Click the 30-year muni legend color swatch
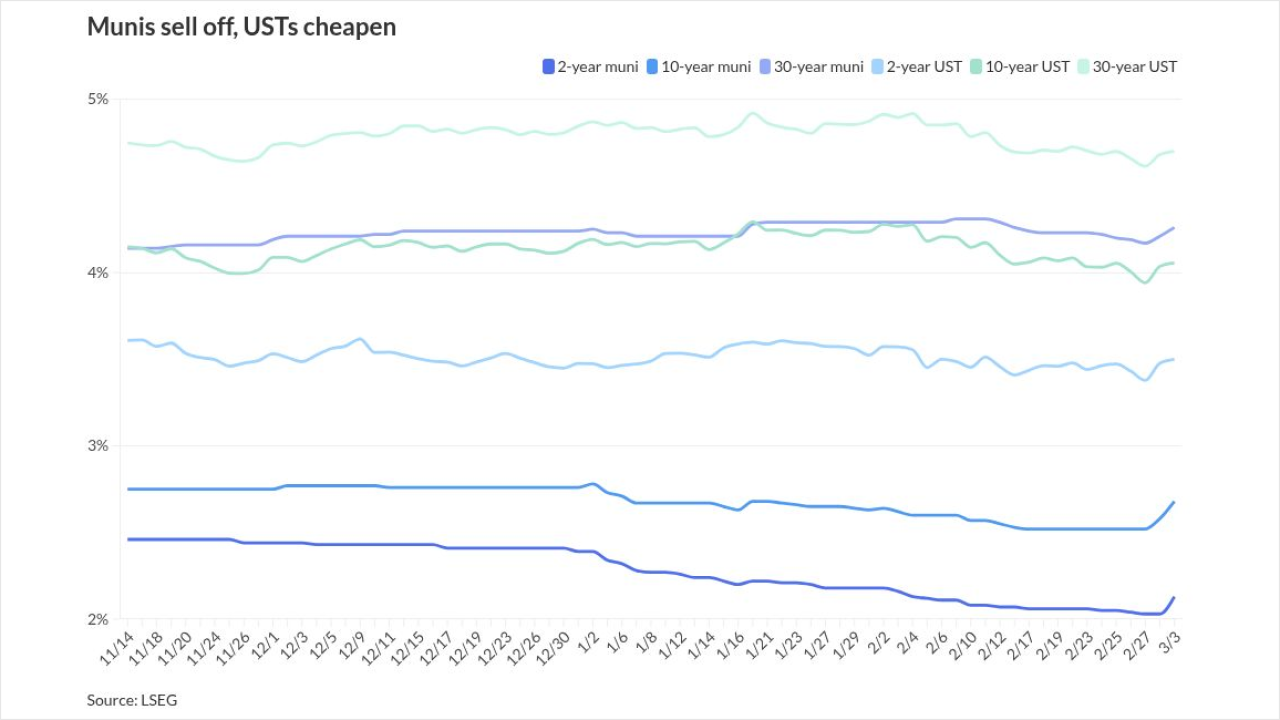Image resolution: width=1280 pixels, height=720 pixels. (x=765, y=67)
